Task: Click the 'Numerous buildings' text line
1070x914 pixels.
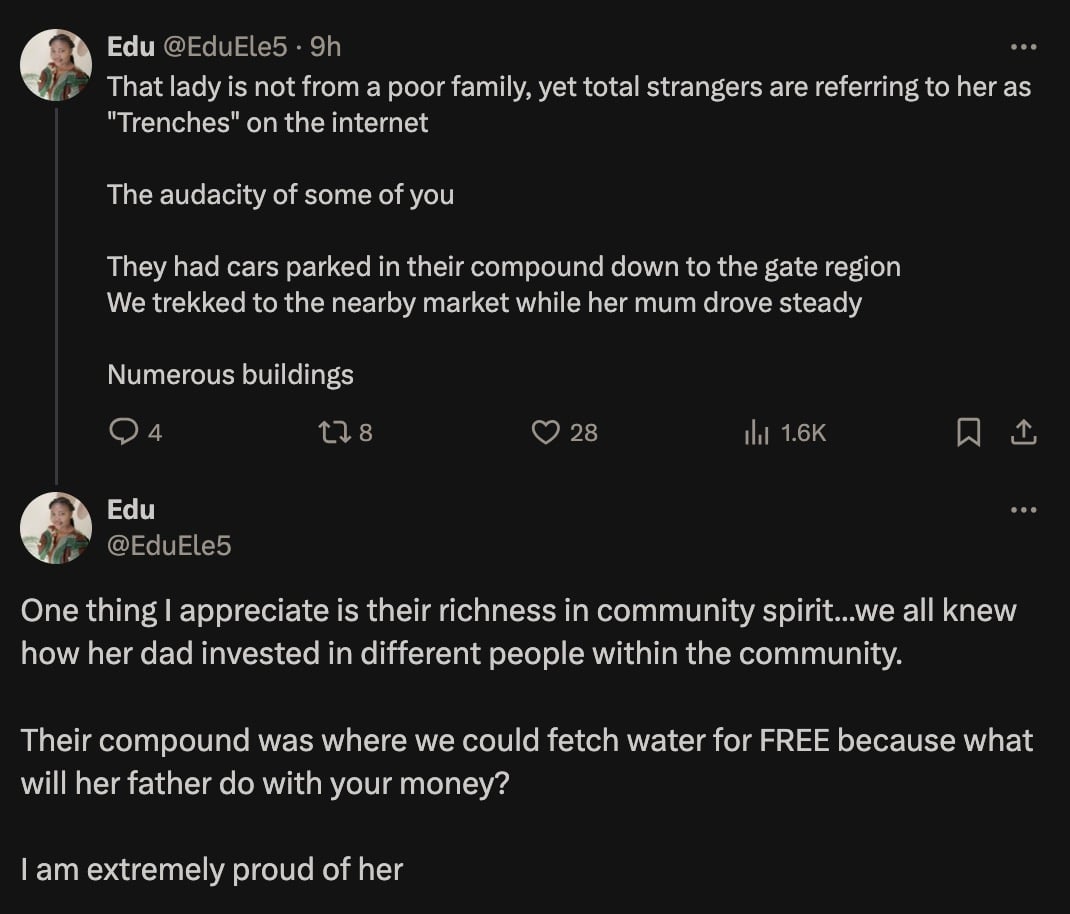Action: 230,375
